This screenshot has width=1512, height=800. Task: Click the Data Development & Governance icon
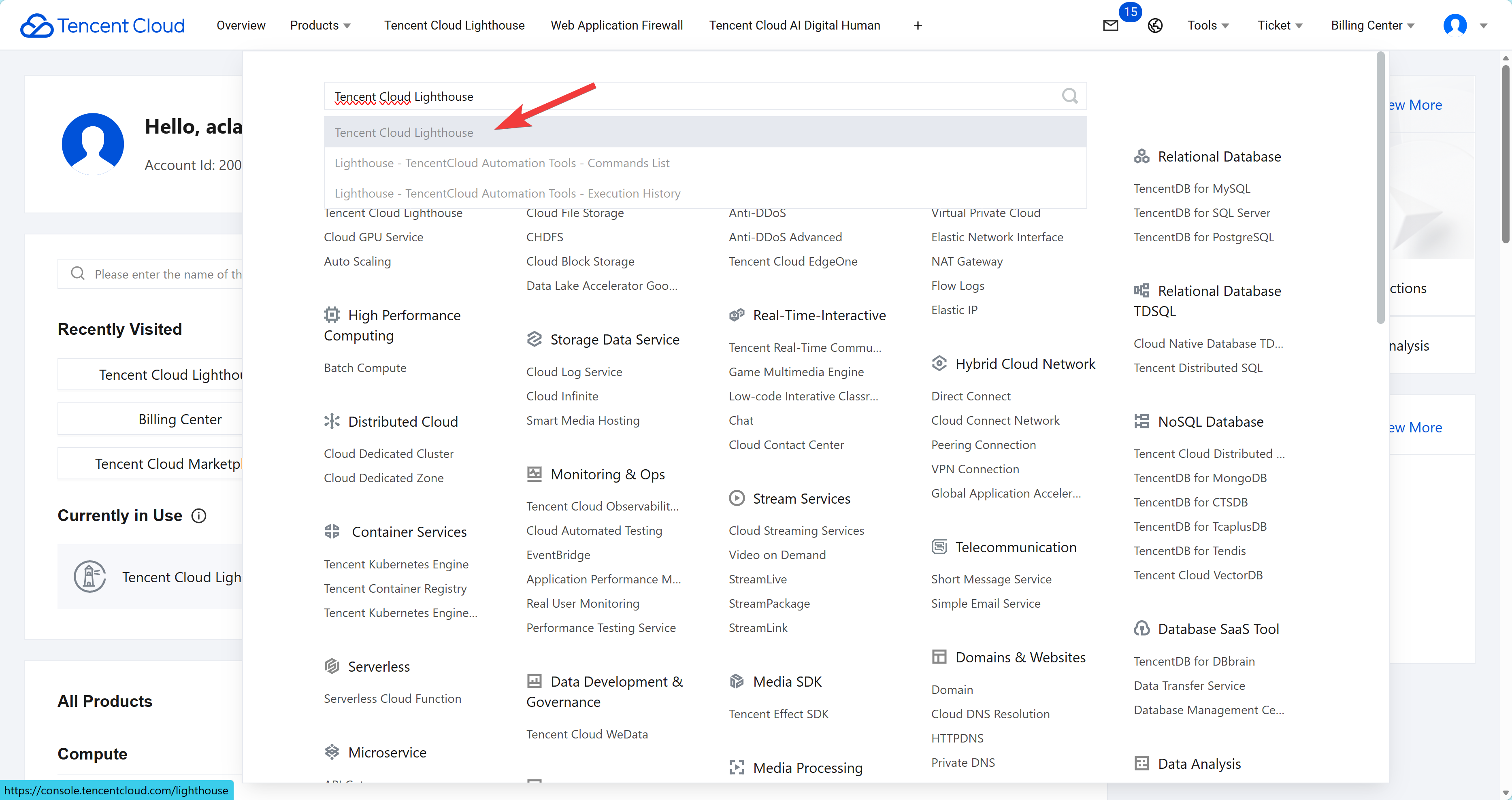(534, 681)
